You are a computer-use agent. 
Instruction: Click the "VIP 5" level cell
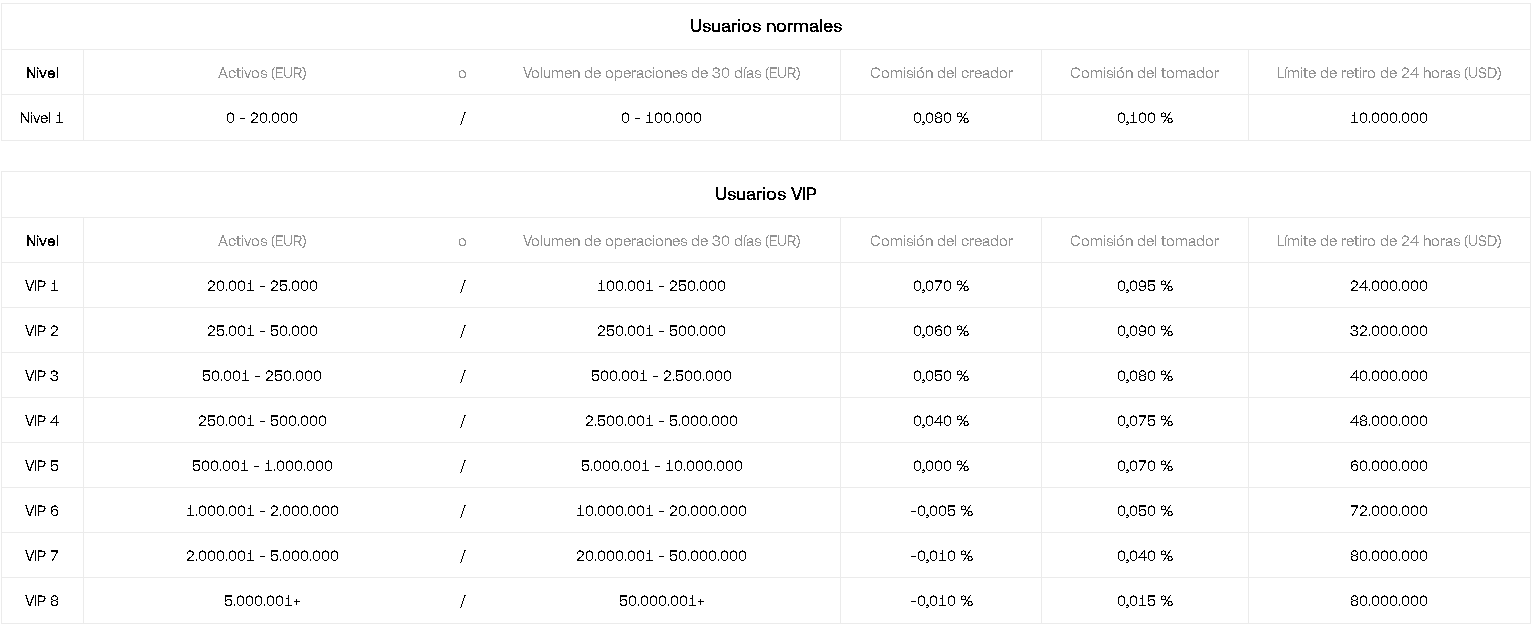click(x=42, y=466)
